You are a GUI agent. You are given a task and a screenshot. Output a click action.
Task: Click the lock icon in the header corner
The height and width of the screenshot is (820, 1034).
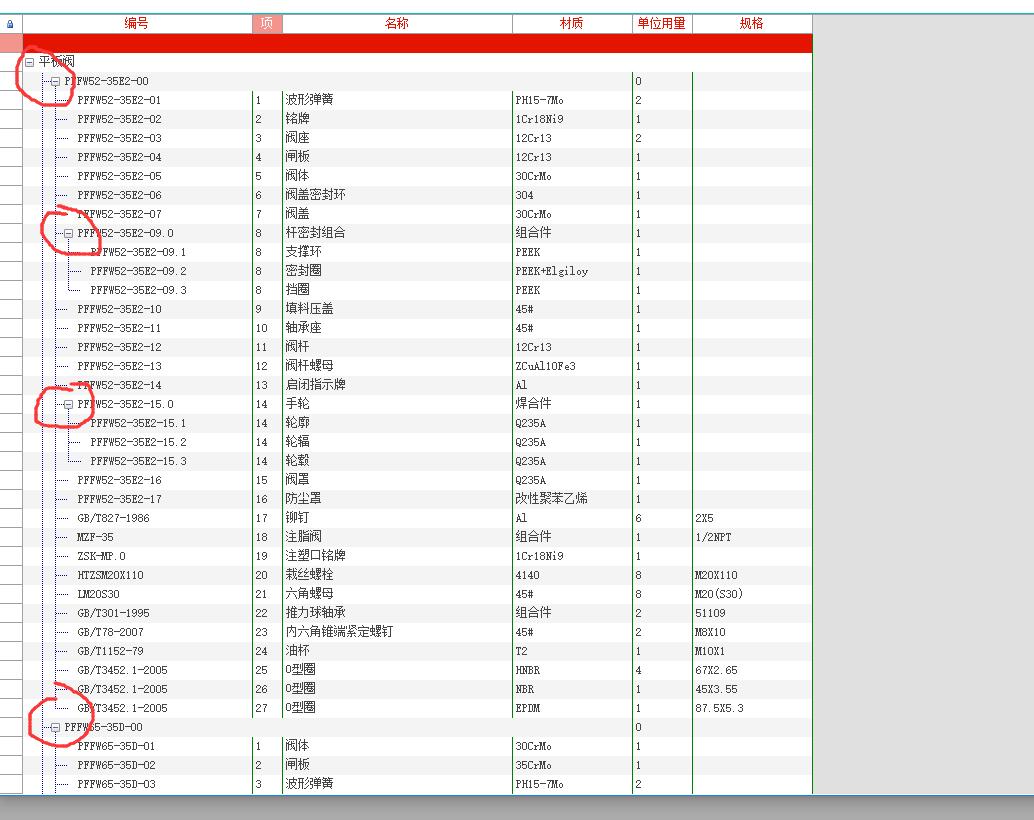pos(10,23)
